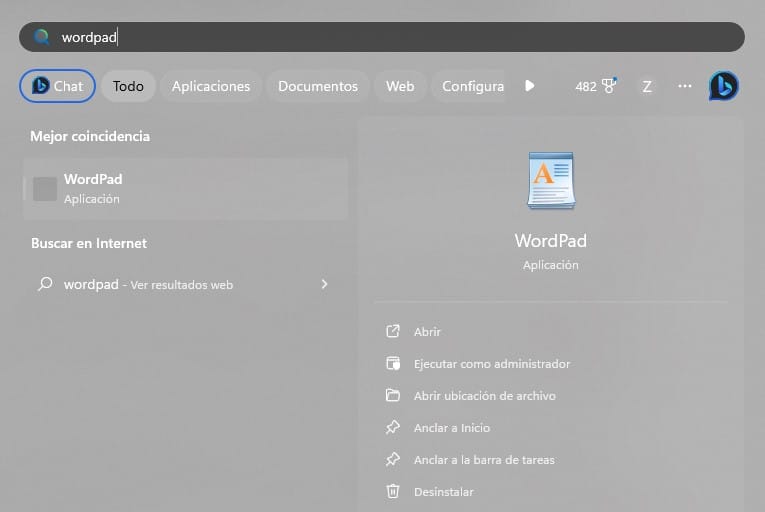
Task: Select Anclar a la barra de tareas
Action: coord(484,459)
